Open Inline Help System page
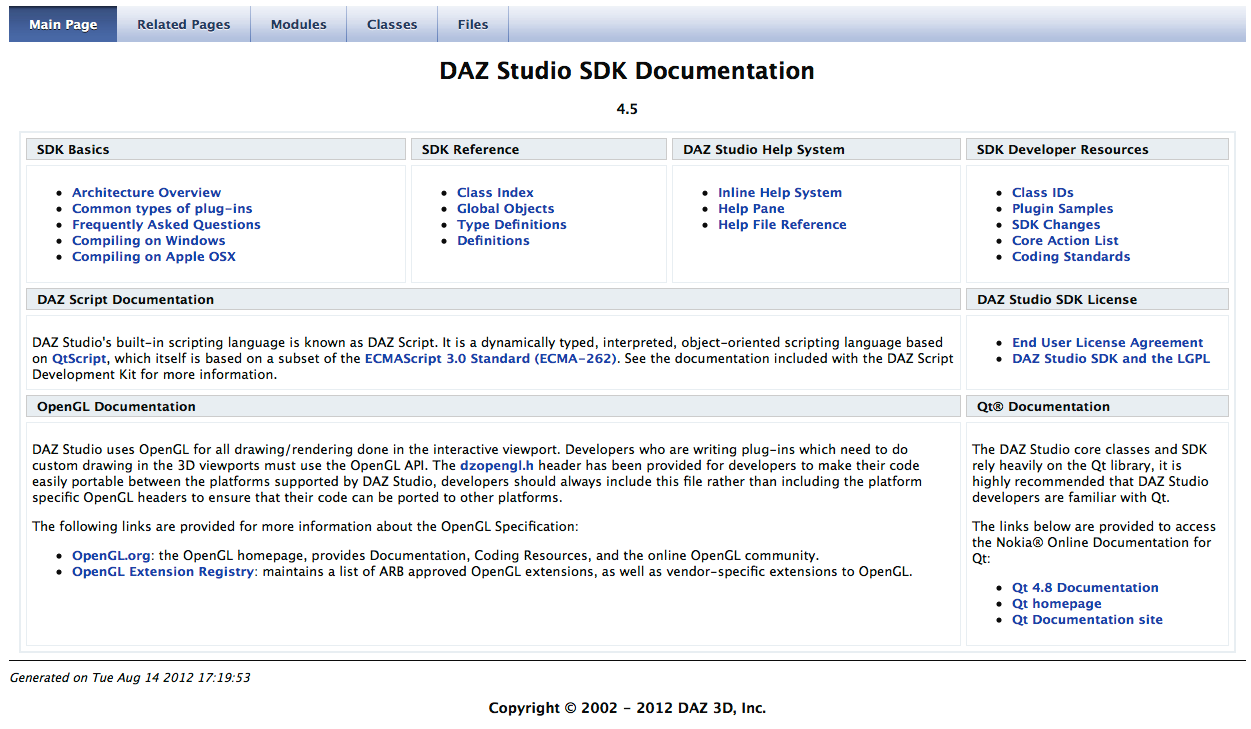The height and width of the screenshot is (729, 1251). coord(780,193)
